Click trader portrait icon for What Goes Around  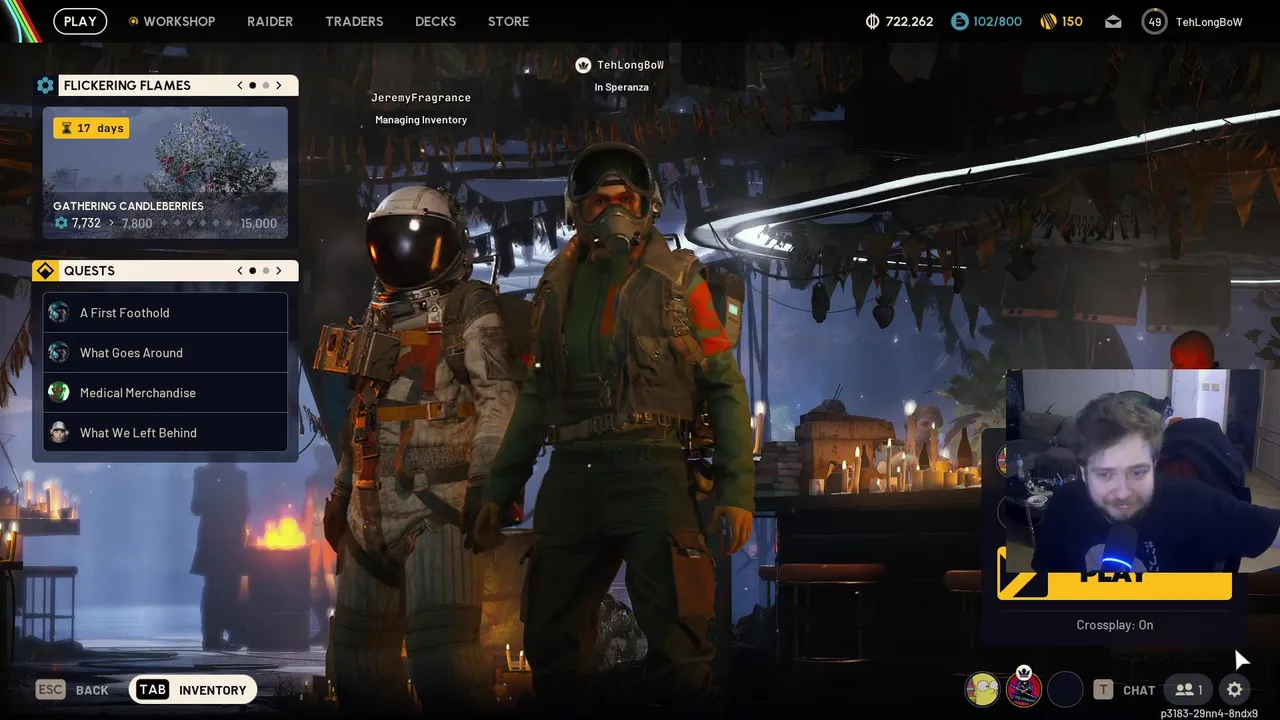[59, 353]
